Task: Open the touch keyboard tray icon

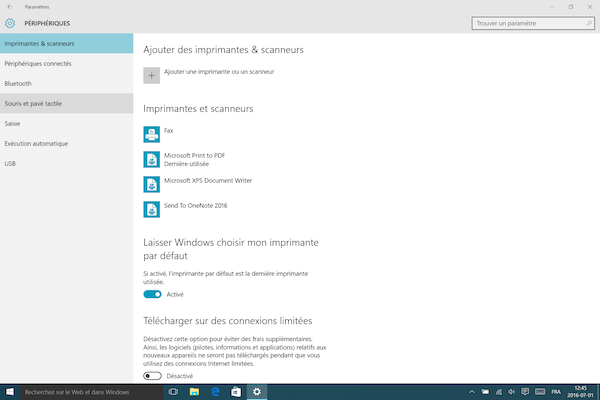Action: tap(540, 392)
